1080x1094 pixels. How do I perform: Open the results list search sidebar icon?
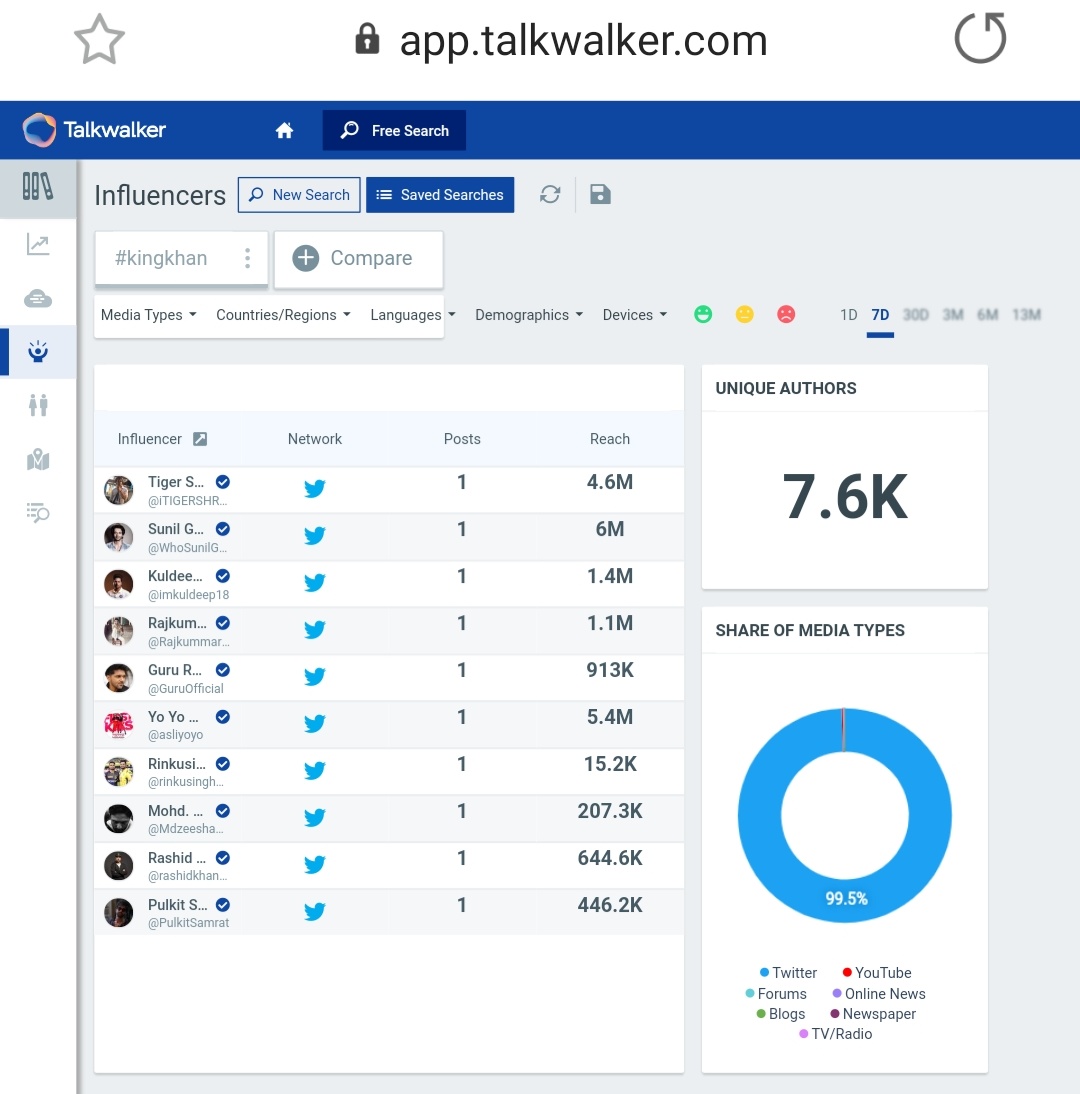point(38,513)
